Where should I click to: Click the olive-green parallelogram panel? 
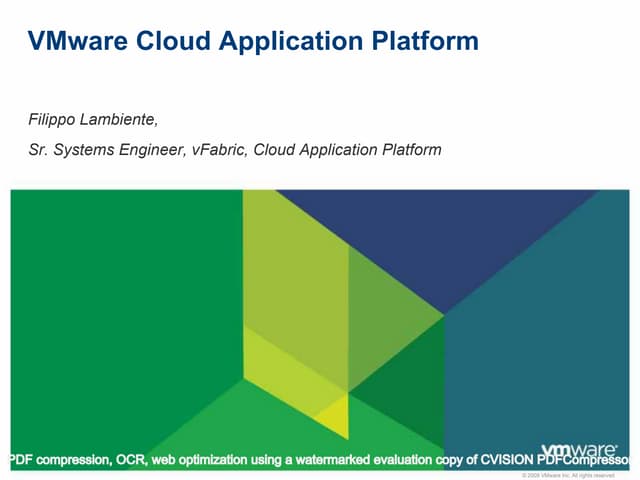tap(295, 270)
